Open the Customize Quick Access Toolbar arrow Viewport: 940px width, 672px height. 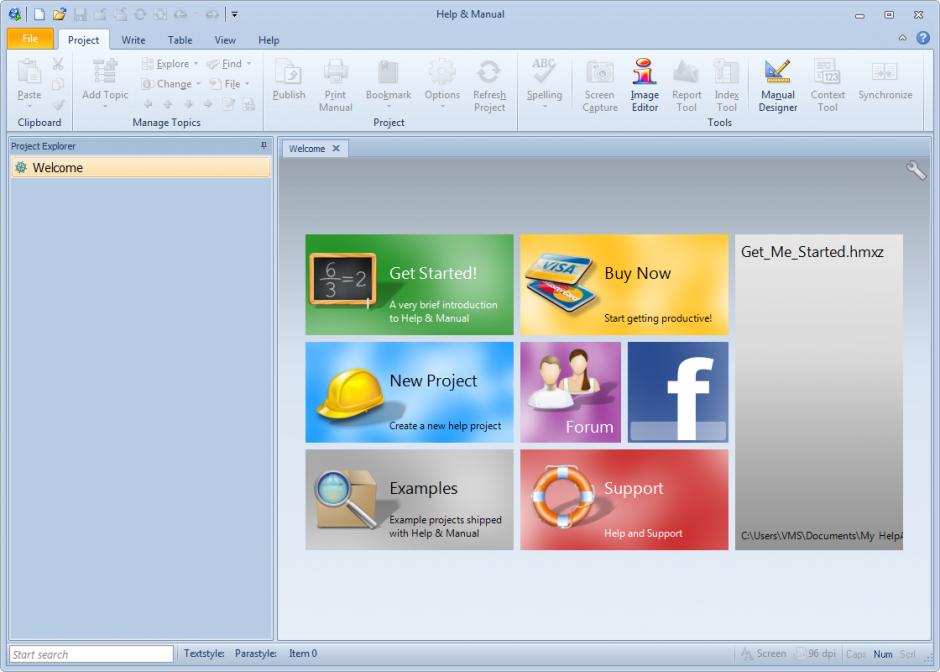click(234, 14)
